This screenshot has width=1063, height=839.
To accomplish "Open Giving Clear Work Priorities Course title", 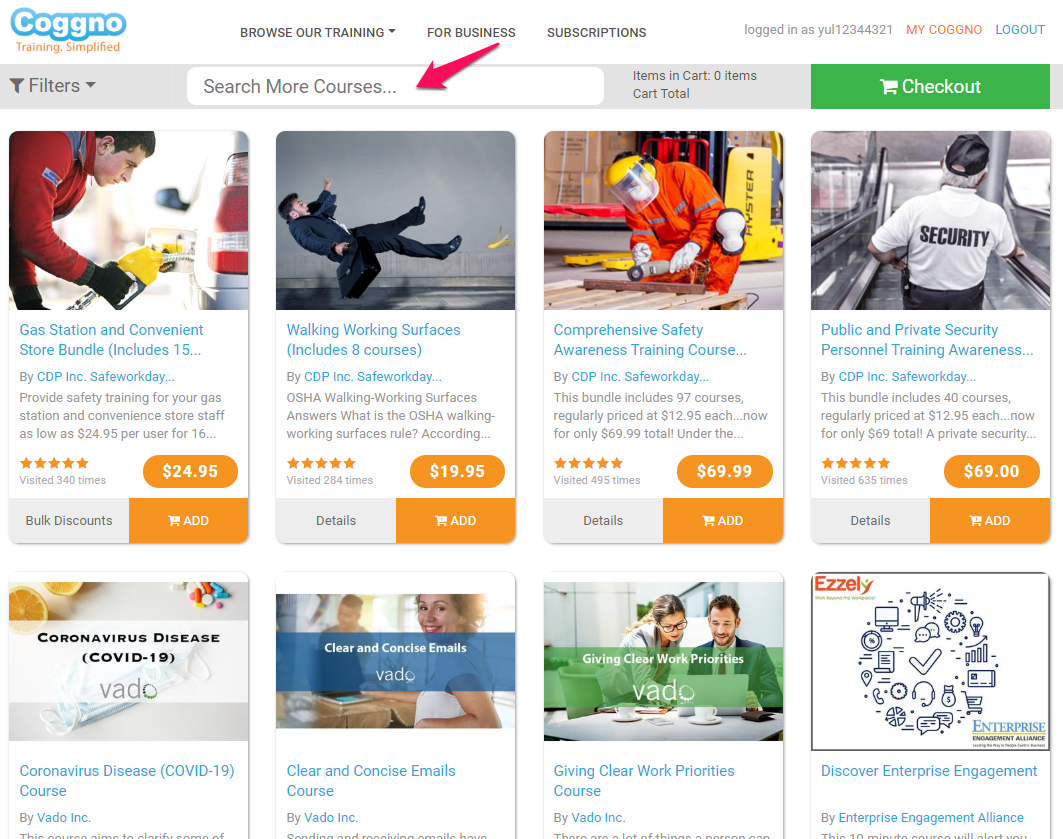I will pyautogui.click(x=644, y=781).
